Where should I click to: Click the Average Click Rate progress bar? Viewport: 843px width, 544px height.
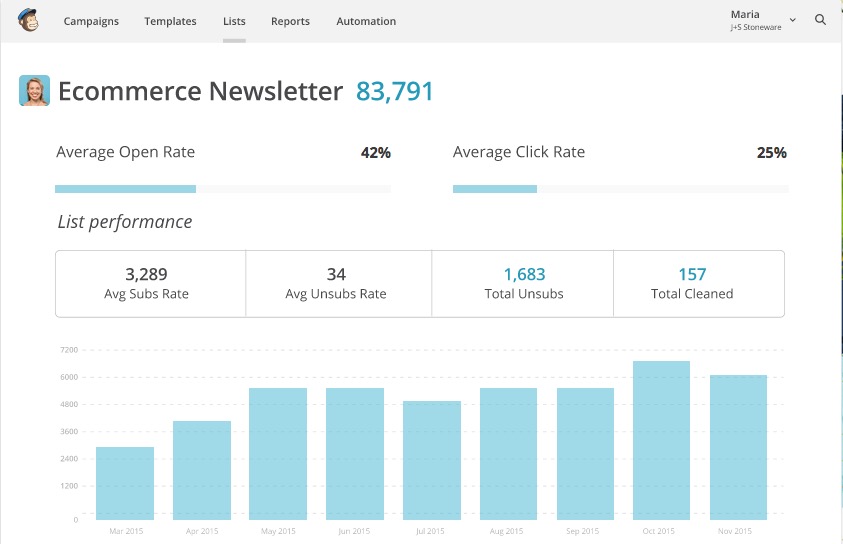click(x=620, y=189)
